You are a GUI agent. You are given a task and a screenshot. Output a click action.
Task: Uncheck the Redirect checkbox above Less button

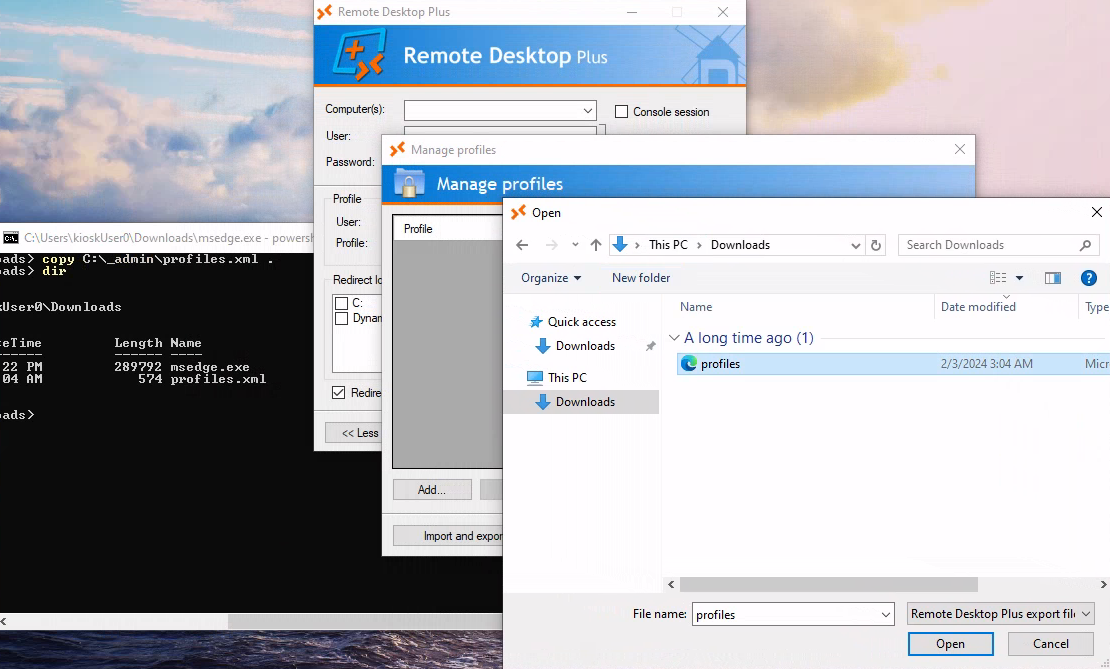point(338,393)
